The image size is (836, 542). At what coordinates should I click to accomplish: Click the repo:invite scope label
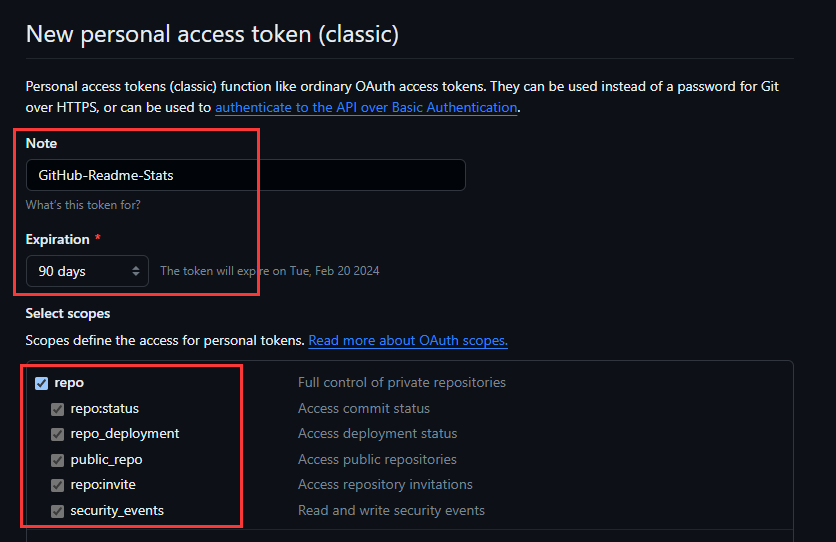click(x=103, y=485)
